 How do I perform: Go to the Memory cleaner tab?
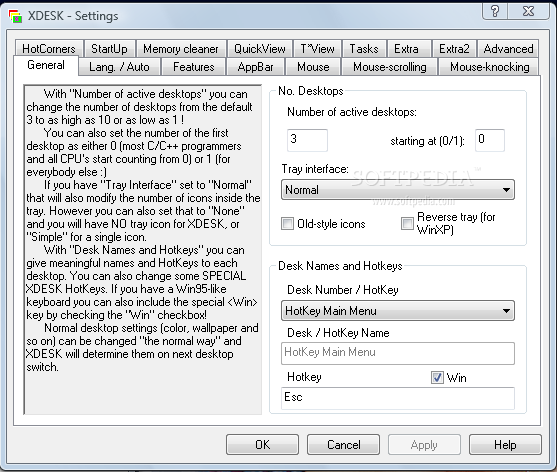pos(181,49)
